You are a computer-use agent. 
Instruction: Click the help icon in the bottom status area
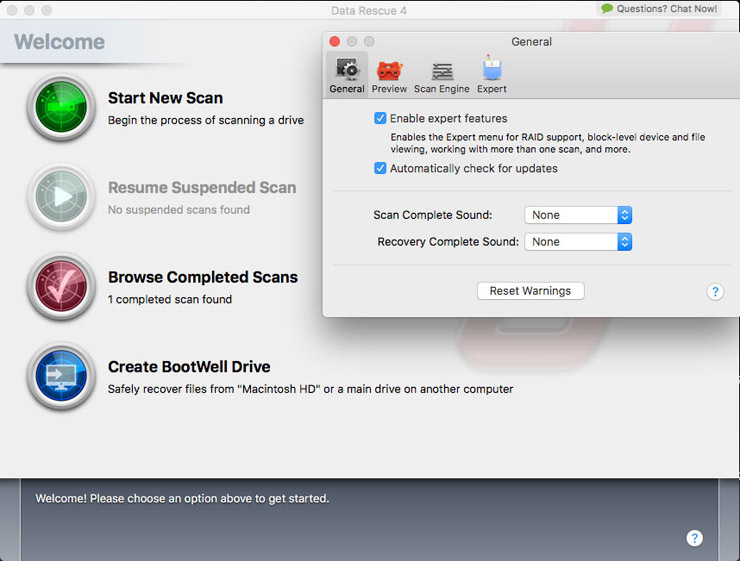click(694, 537)
